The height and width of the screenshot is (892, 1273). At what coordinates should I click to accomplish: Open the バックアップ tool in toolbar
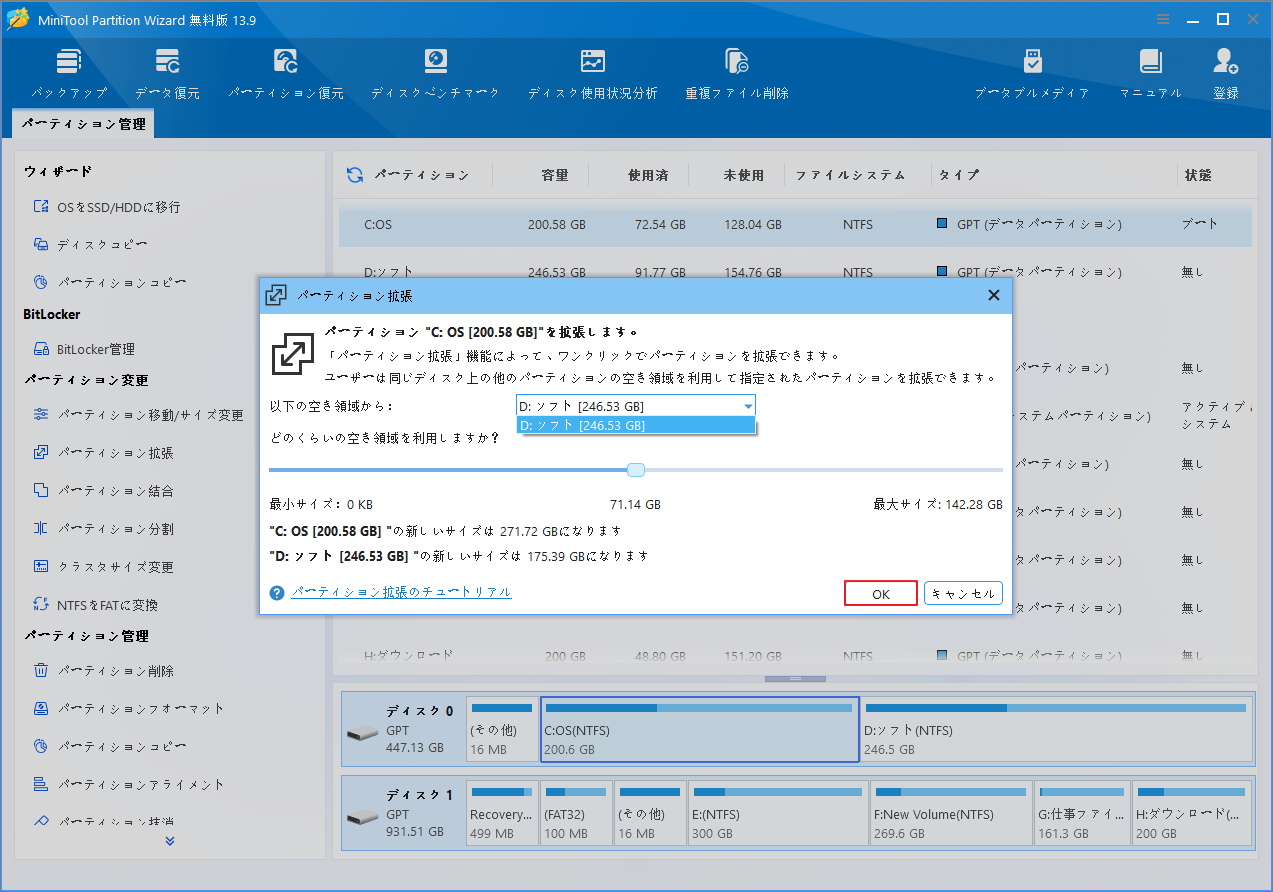click(68, 73)
